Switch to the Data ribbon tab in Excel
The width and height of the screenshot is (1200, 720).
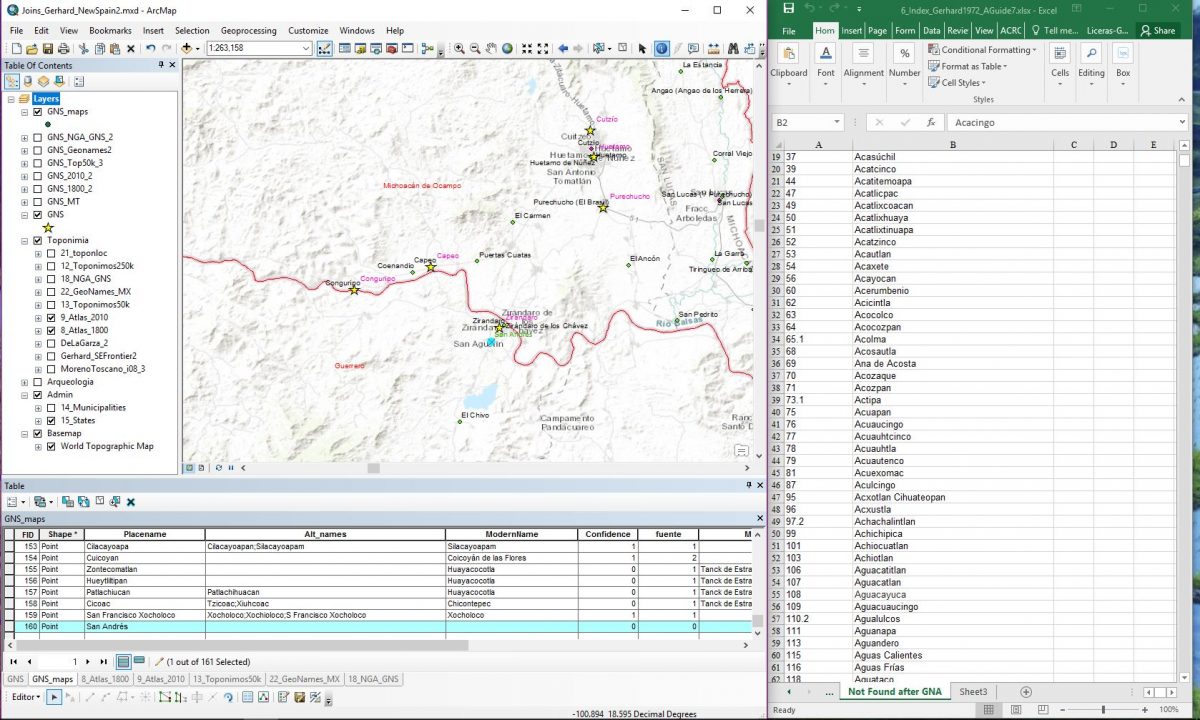[930, 30]
